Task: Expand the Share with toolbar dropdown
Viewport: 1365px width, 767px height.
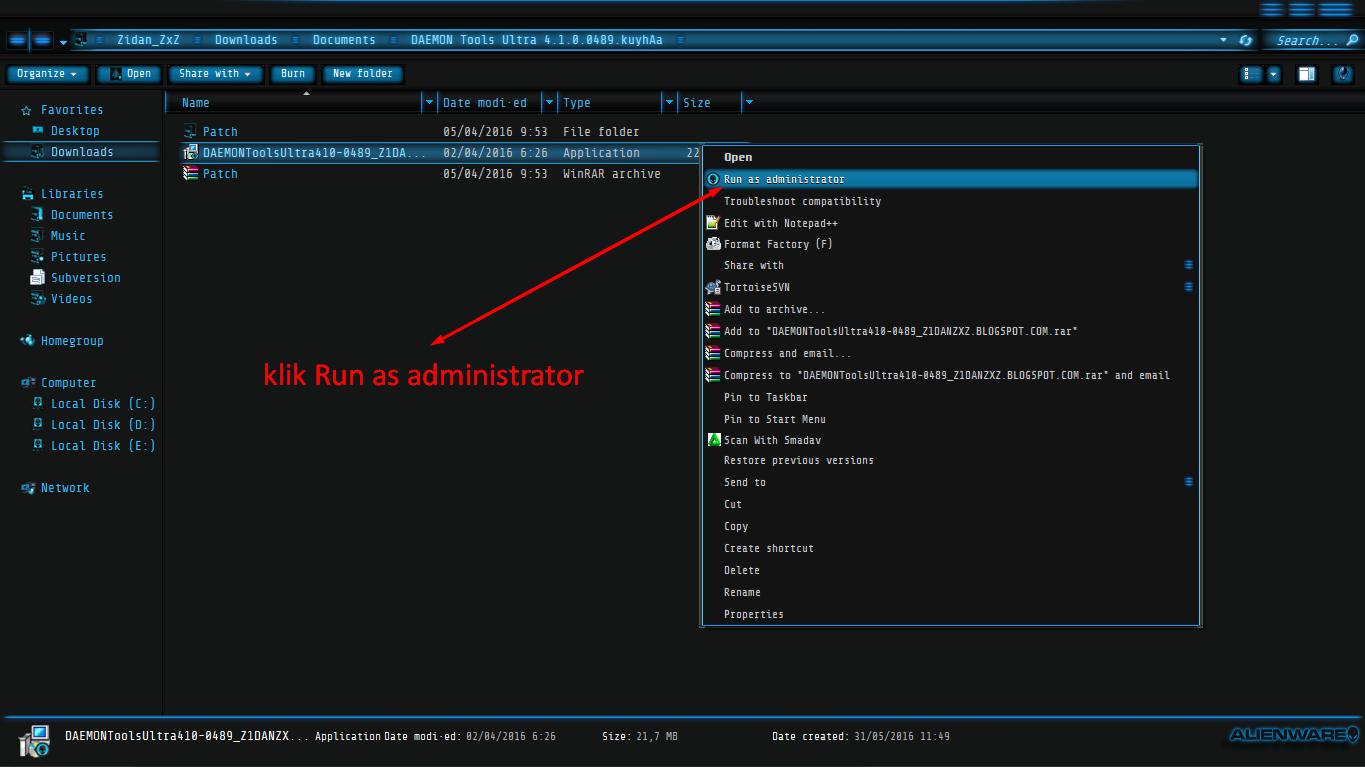Action: point(215,74)
